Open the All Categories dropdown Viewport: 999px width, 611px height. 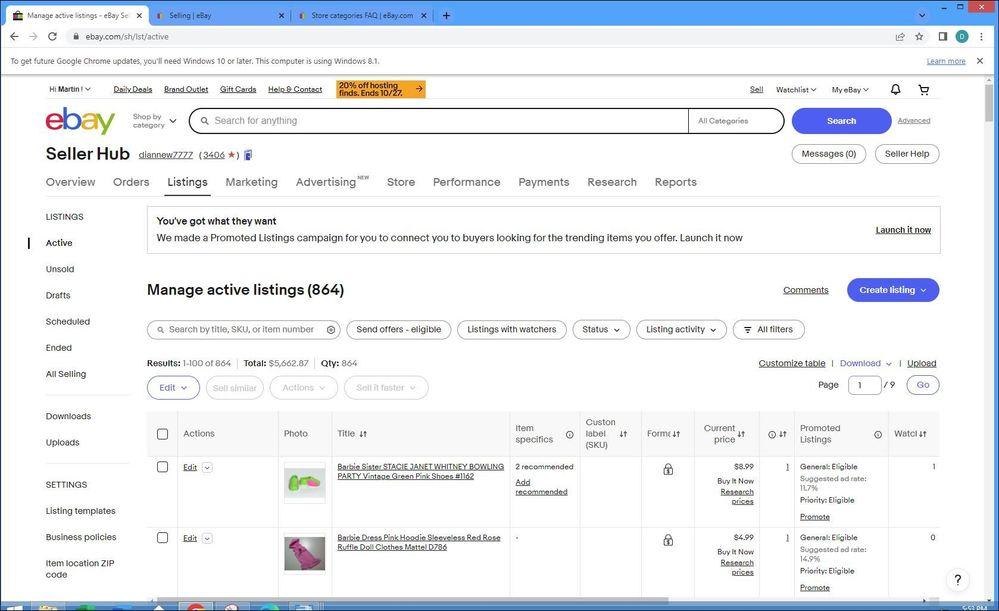click(x=736, y=120)
